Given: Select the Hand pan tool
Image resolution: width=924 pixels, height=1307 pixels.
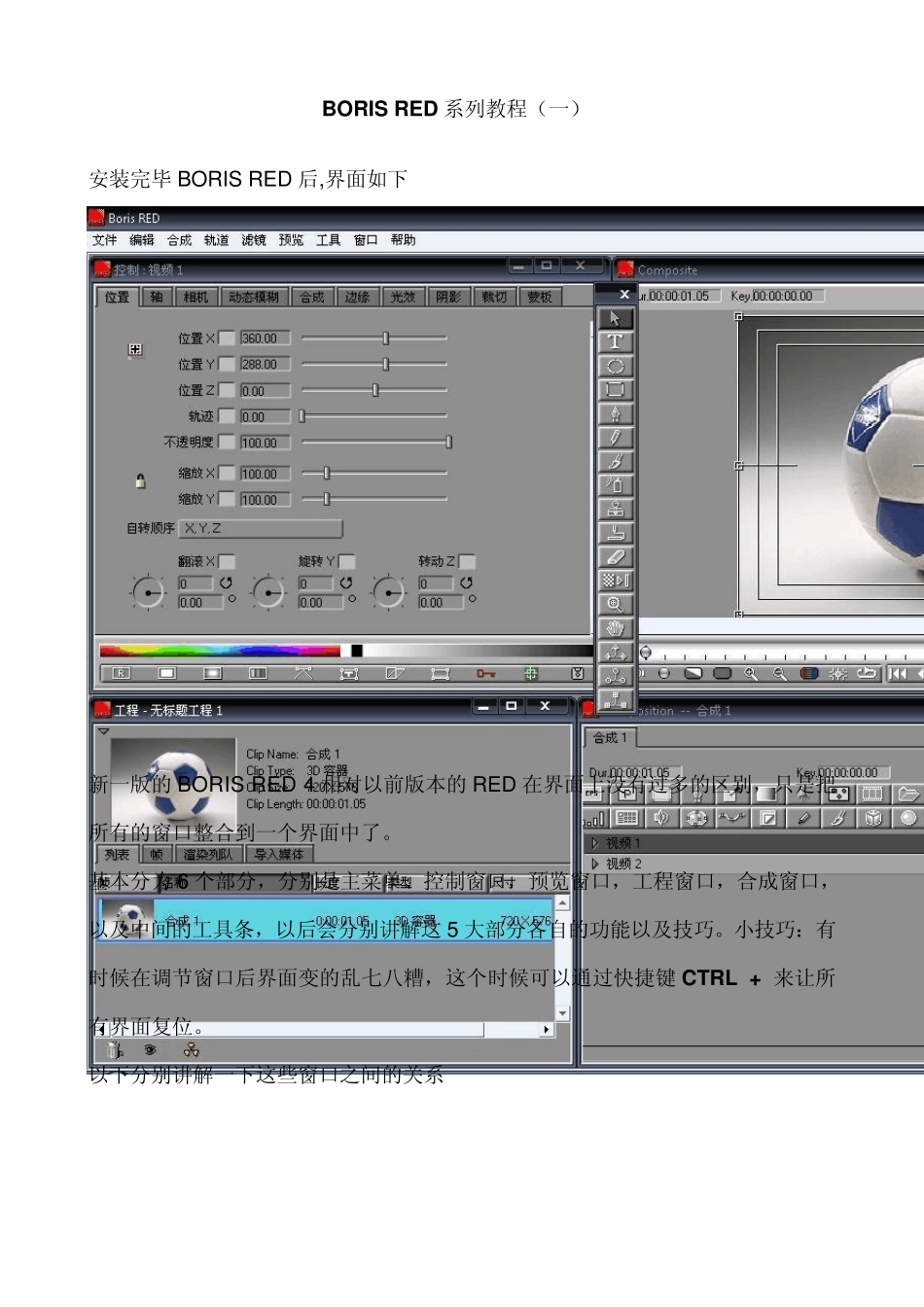Looking at the screenshot, I should pyautogui.click(x=615, y=628).
